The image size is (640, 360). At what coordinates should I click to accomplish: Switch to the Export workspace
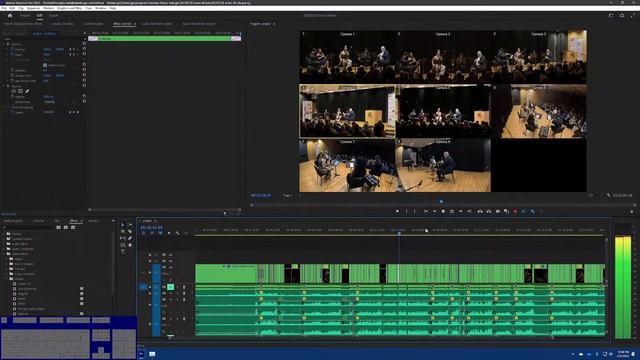pyautogui.click(x=53, y=16)
